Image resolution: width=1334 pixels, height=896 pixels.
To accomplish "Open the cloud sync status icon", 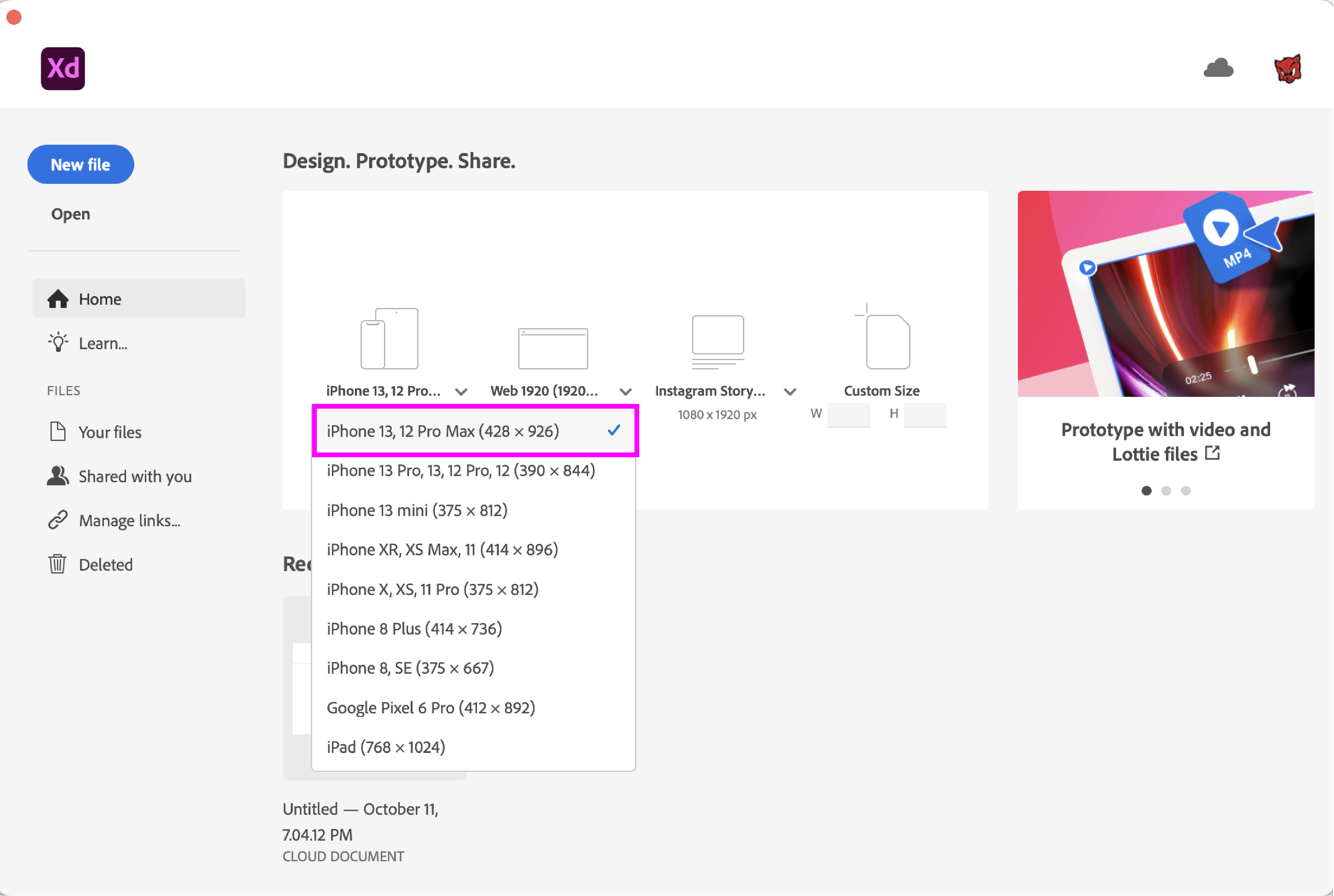I will 1218,69.
